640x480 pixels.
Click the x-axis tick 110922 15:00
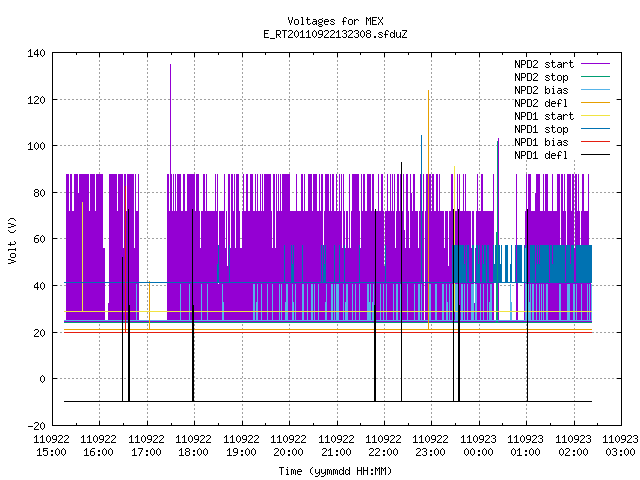click(51, 446)
